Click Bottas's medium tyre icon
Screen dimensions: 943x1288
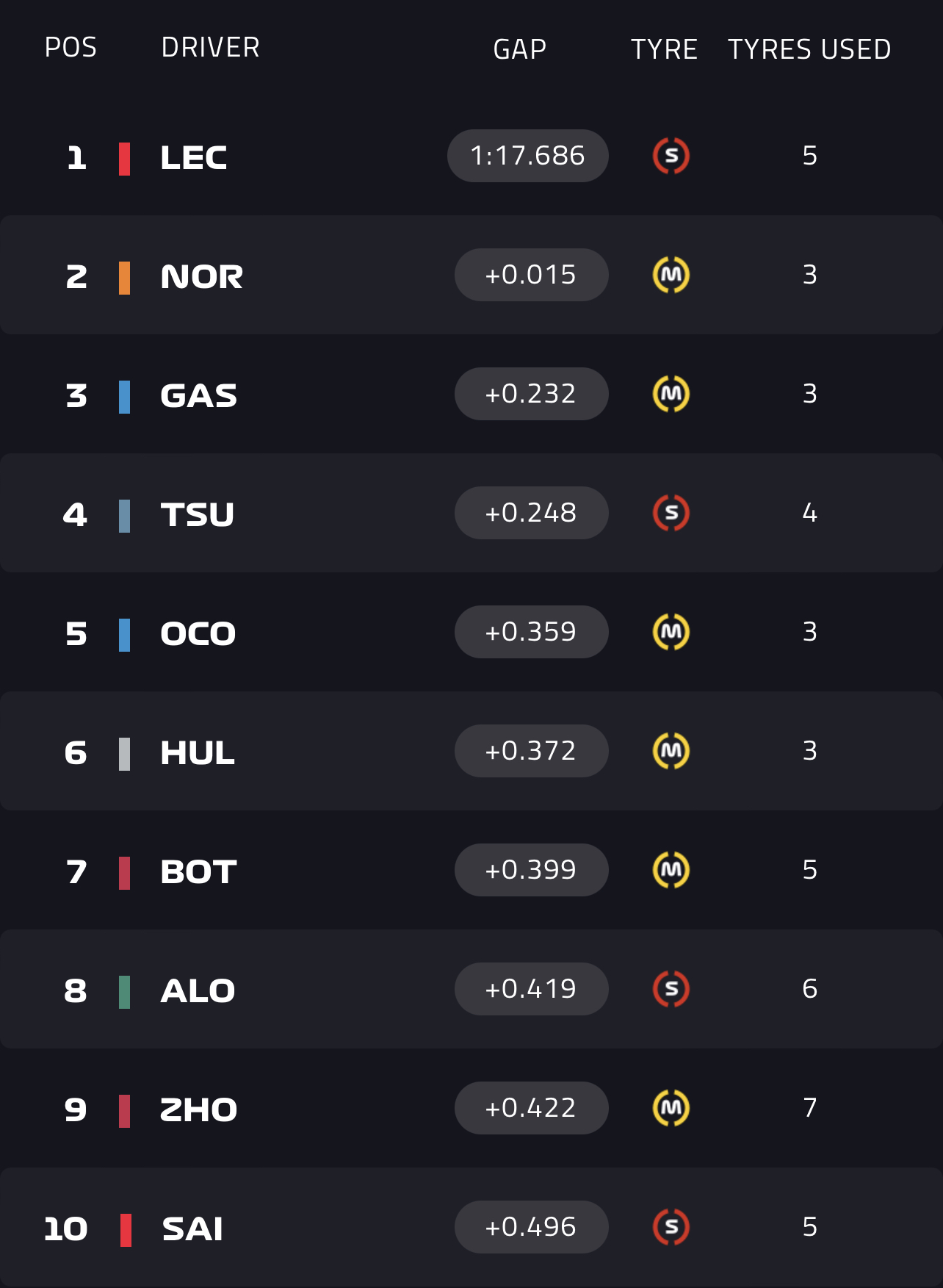point(671,870)
